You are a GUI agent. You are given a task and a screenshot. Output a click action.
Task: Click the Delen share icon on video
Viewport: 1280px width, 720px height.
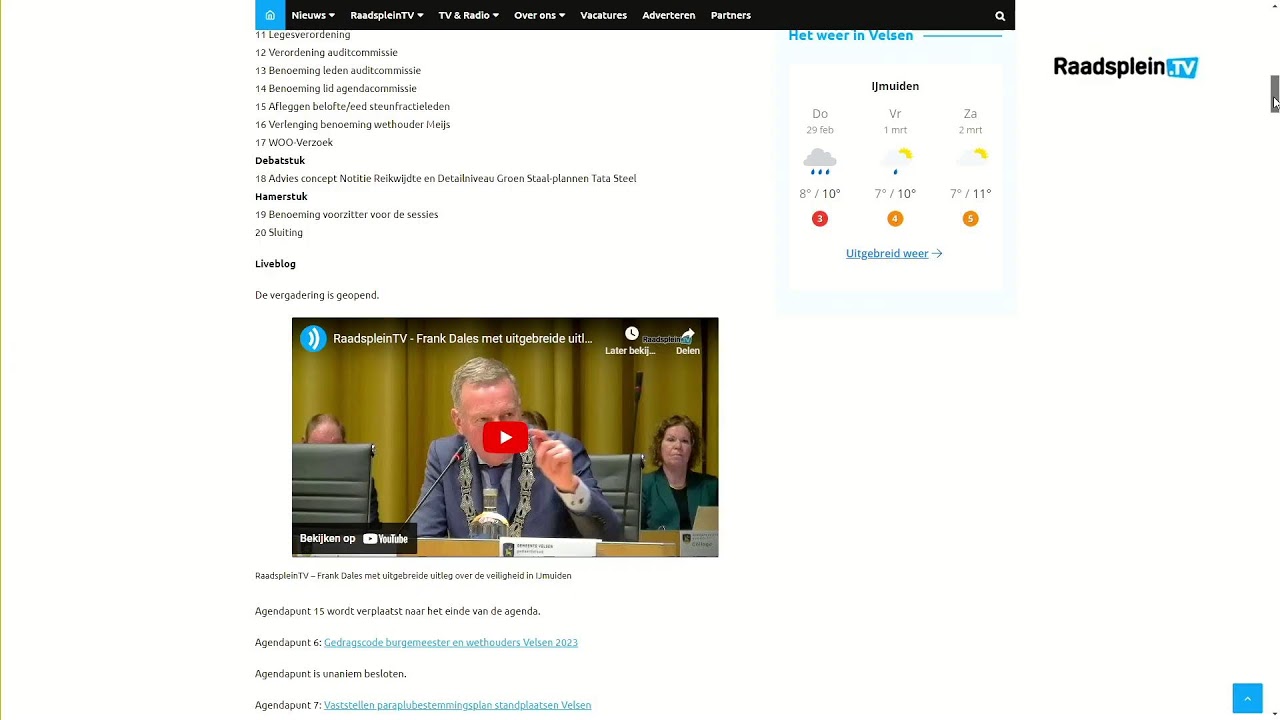pos(688,334)
